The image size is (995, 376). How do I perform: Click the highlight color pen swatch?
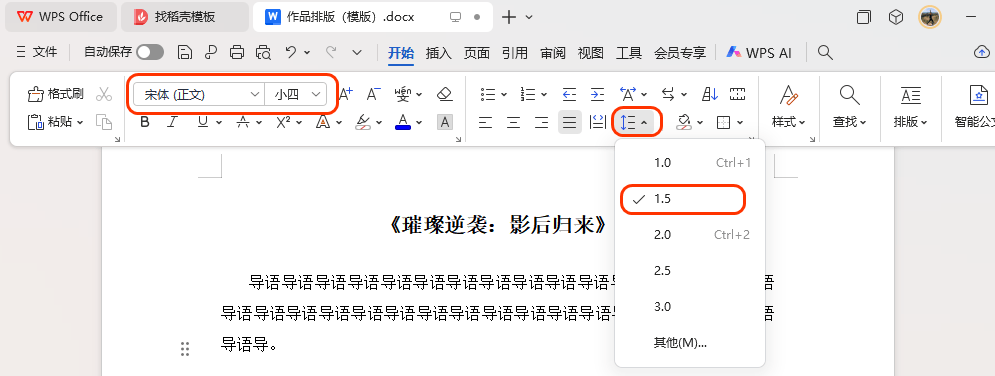tap(362, 122)
